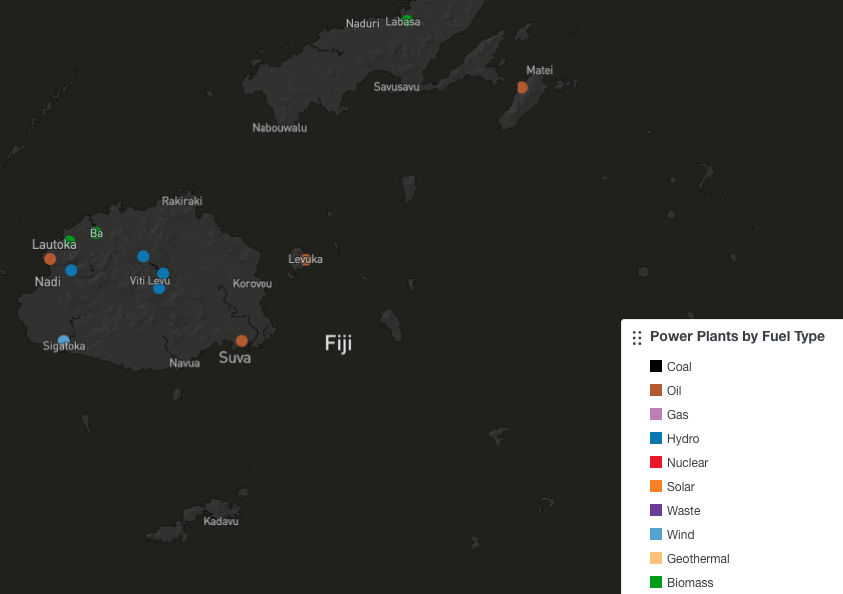
Task: Select the oil plant marker near Suva
Action: (241, 341)
